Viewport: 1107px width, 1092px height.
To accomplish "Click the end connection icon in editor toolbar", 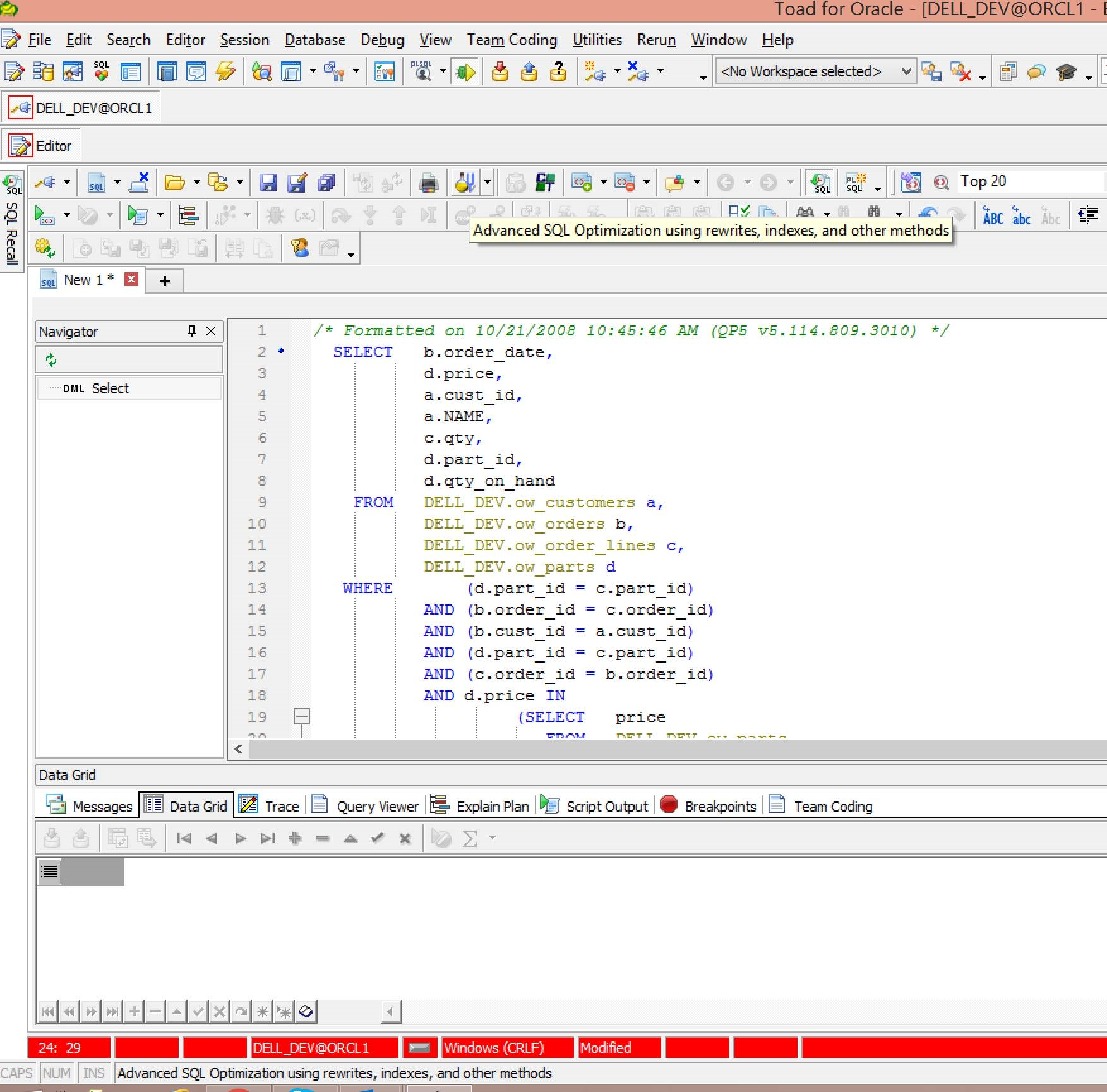I will [x=139, y=183].
